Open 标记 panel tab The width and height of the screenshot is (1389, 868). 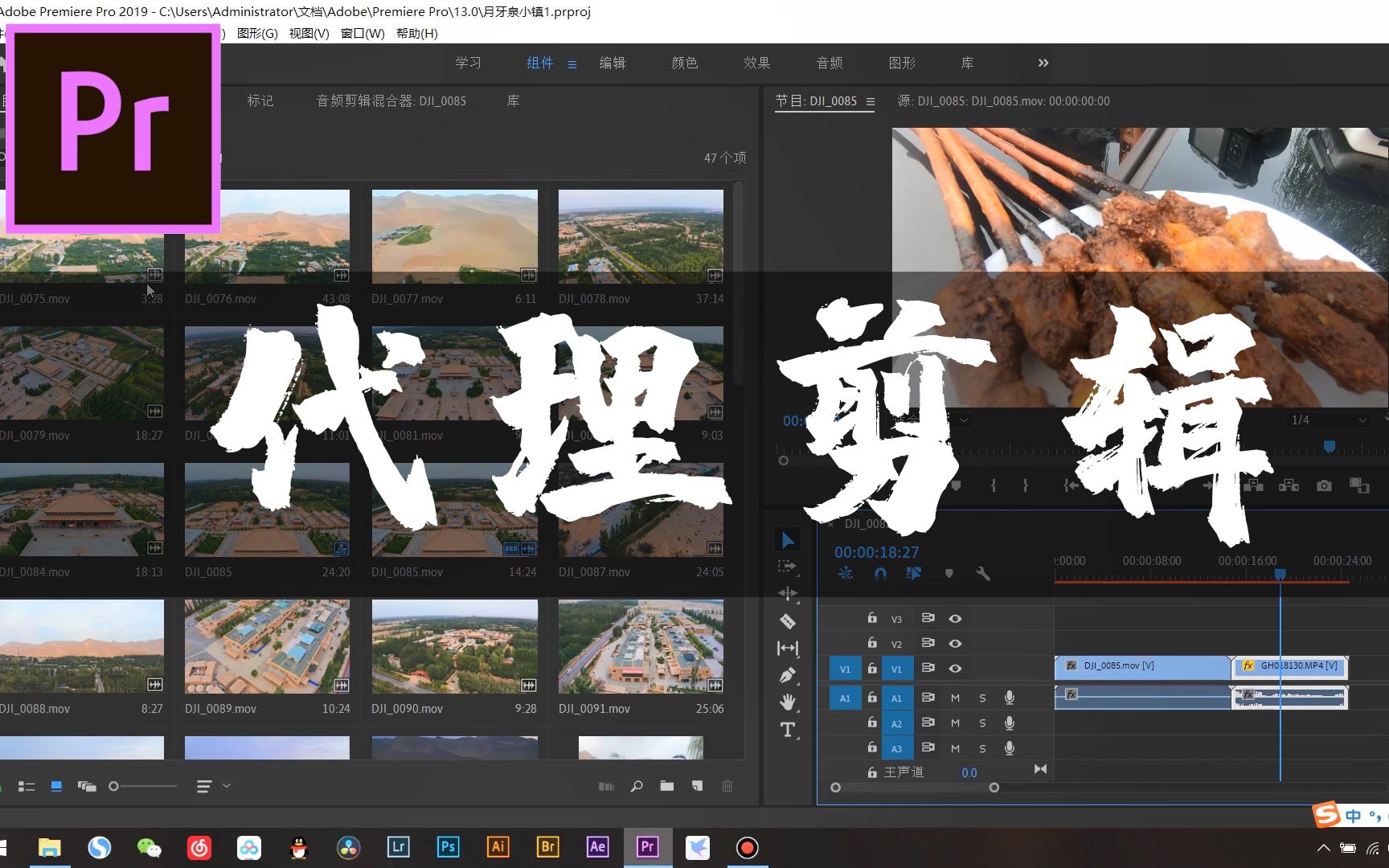260,100
